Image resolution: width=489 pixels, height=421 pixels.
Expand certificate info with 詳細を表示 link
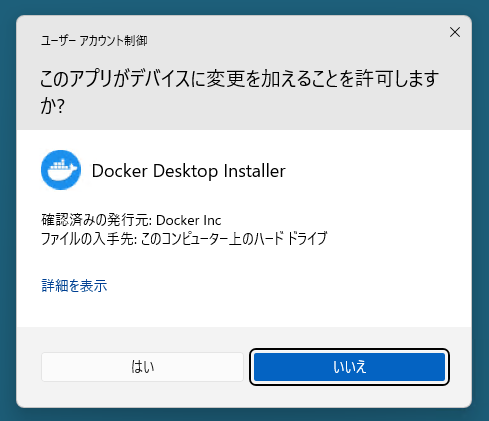(x=74, y=286)
